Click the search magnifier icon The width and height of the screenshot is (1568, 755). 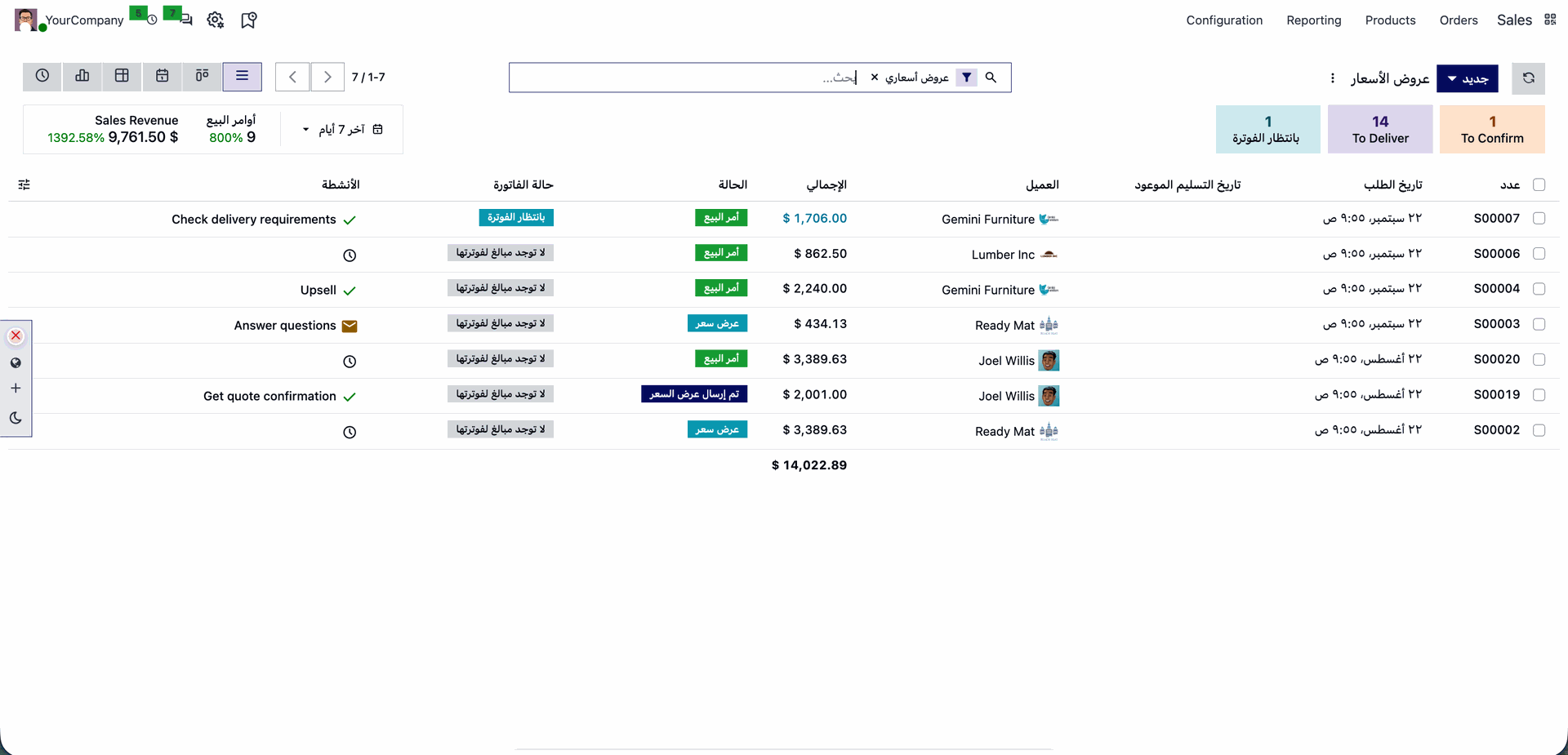(x=991, y=78)
